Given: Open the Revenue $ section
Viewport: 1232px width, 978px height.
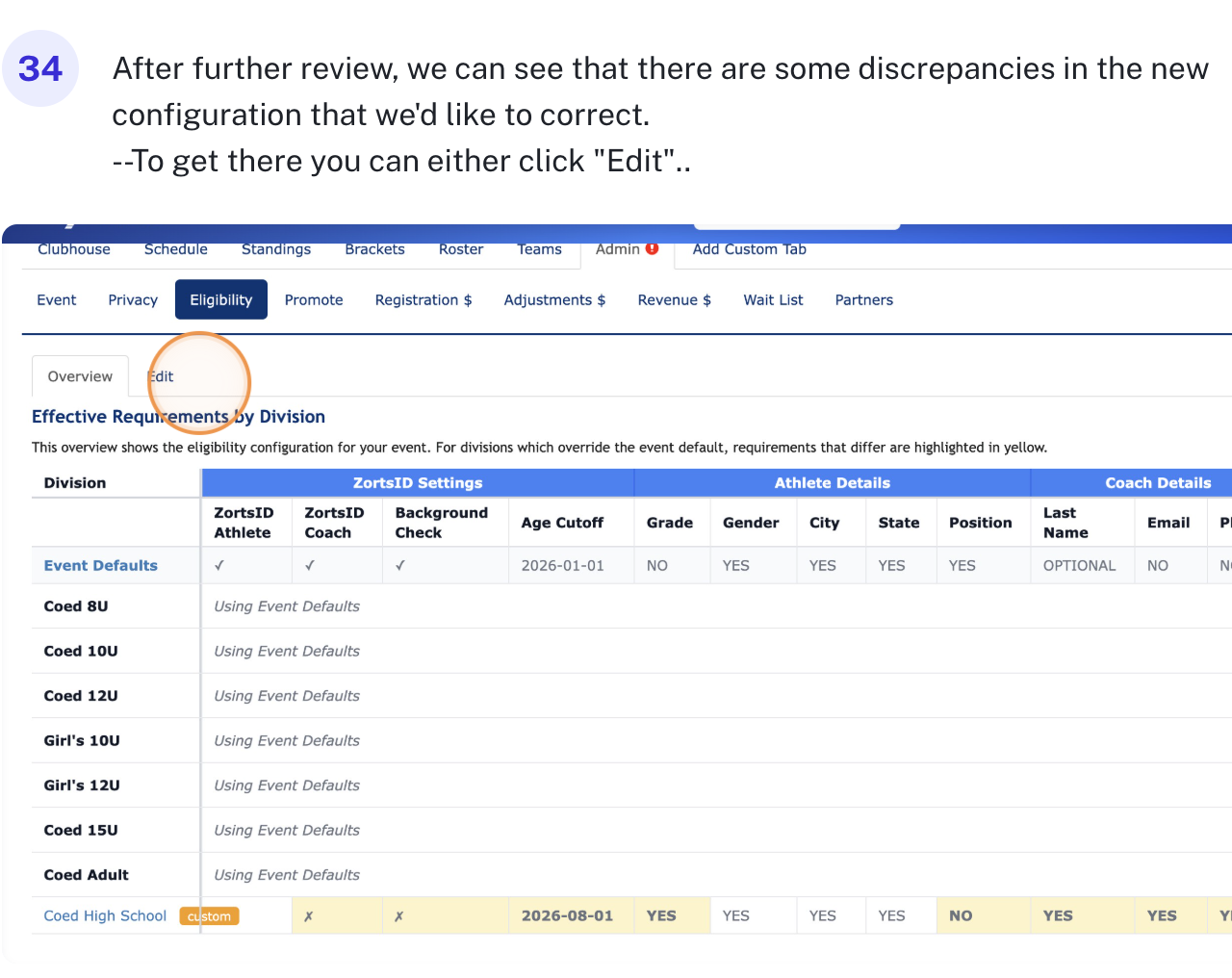Looking at the screenshot, I should click(674, 300).
